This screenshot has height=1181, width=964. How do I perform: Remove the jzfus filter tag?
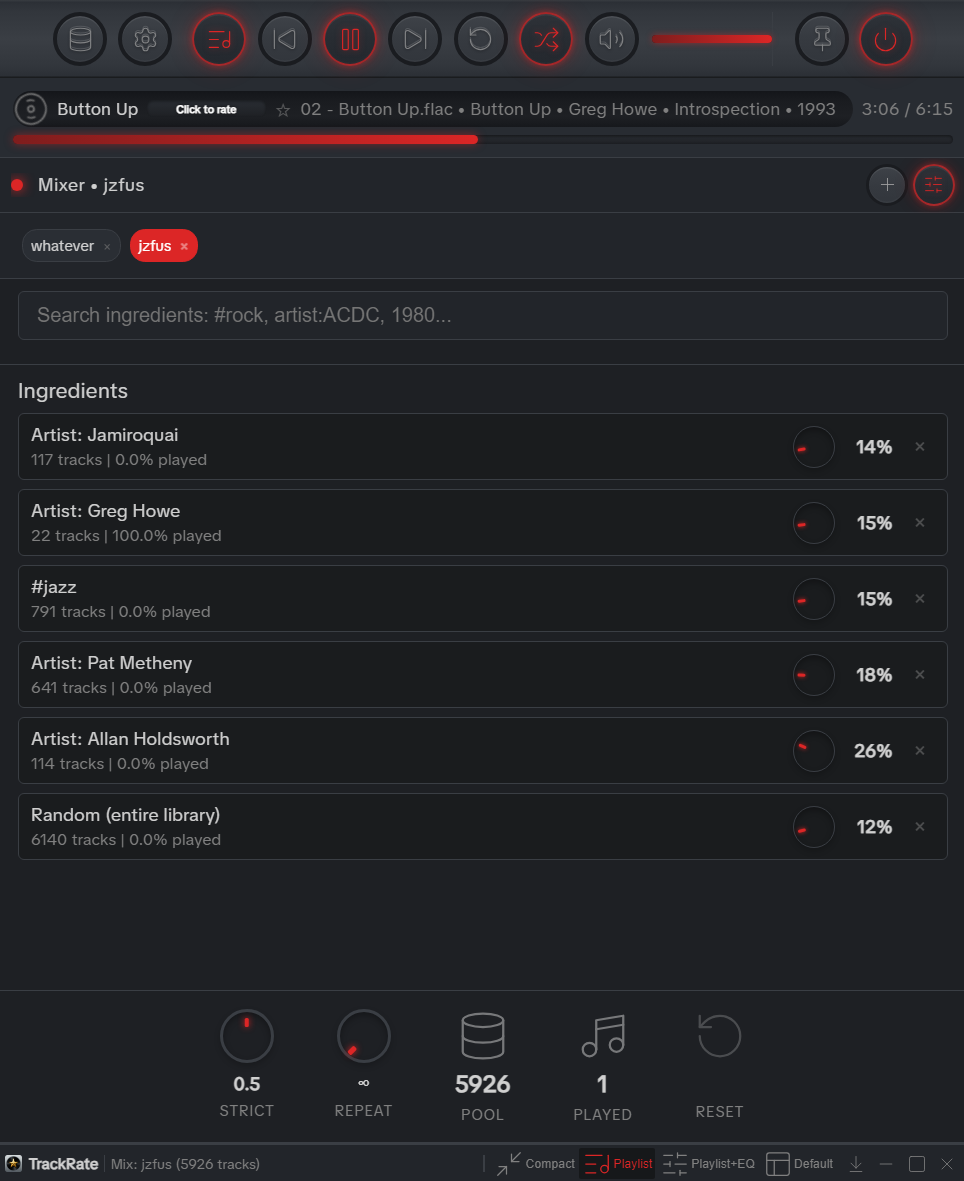click(183, 245)
